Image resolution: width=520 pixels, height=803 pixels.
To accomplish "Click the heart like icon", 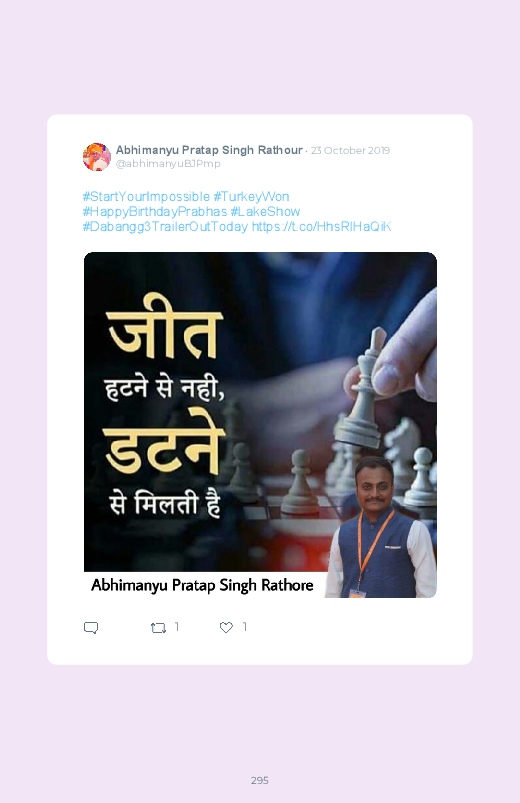I will (x=226, y=627).
